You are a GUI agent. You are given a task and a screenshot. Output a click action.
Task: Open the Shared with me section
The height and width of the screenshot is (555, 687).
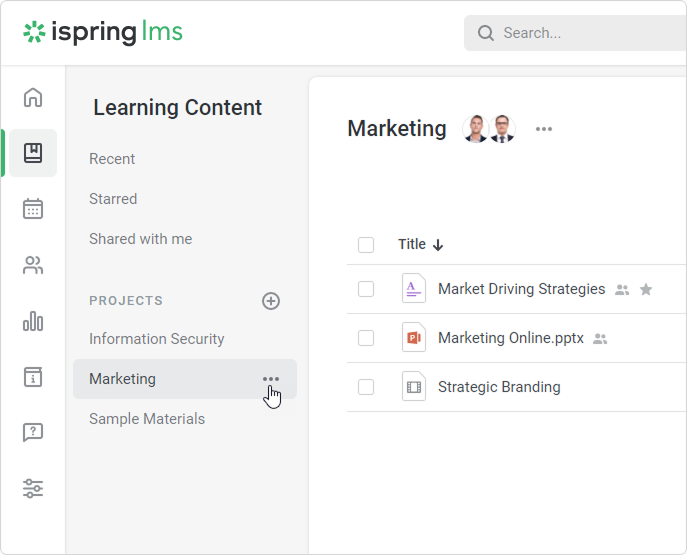point(140,239)
